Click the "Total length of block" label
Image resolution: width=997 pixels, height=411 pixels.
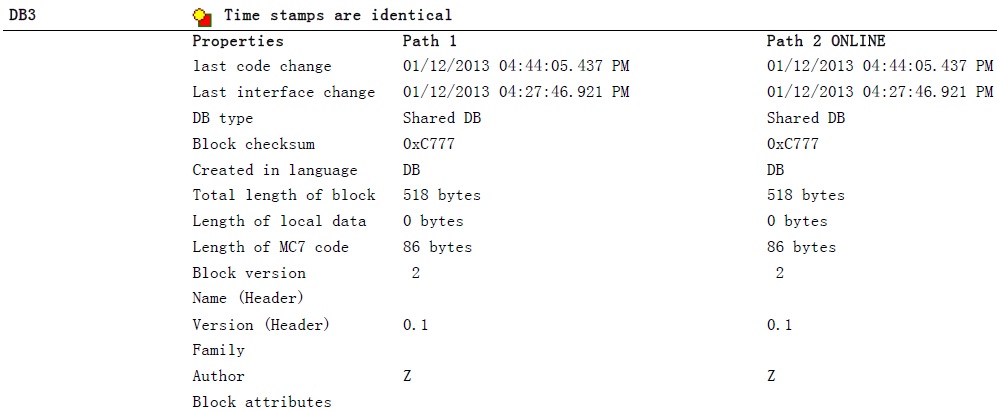pyautogui.click(x=283, y=195)
